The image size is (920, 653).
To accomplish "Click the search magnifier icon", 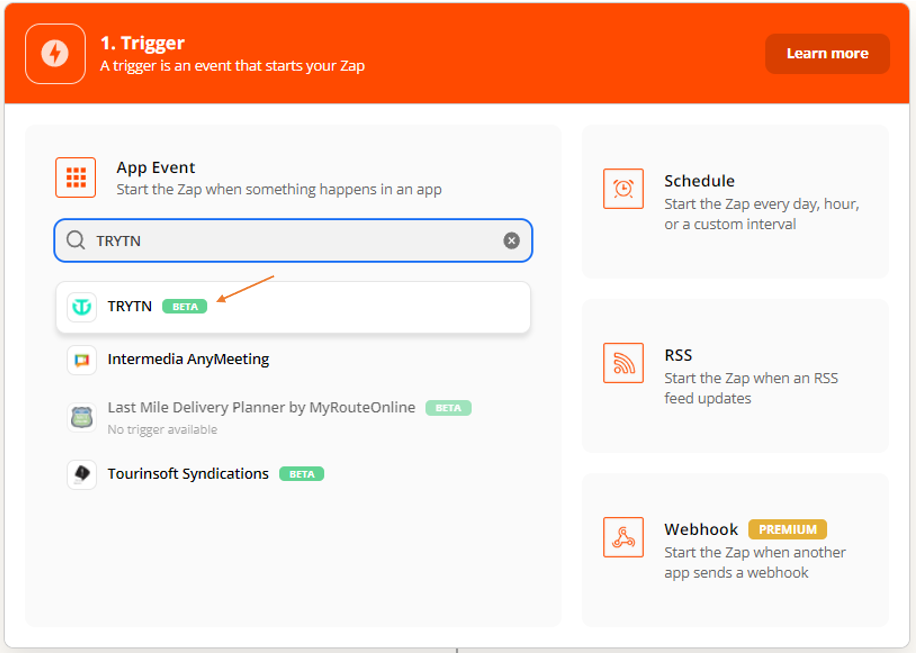I will pos(76,240).
